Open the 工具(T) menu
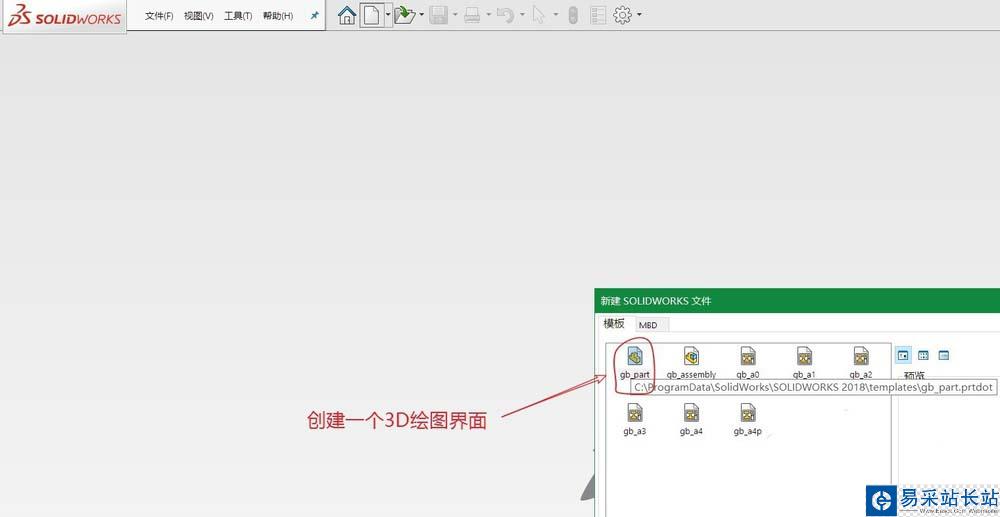Viewport: 1000px width, 517px height. click(238, 16)
